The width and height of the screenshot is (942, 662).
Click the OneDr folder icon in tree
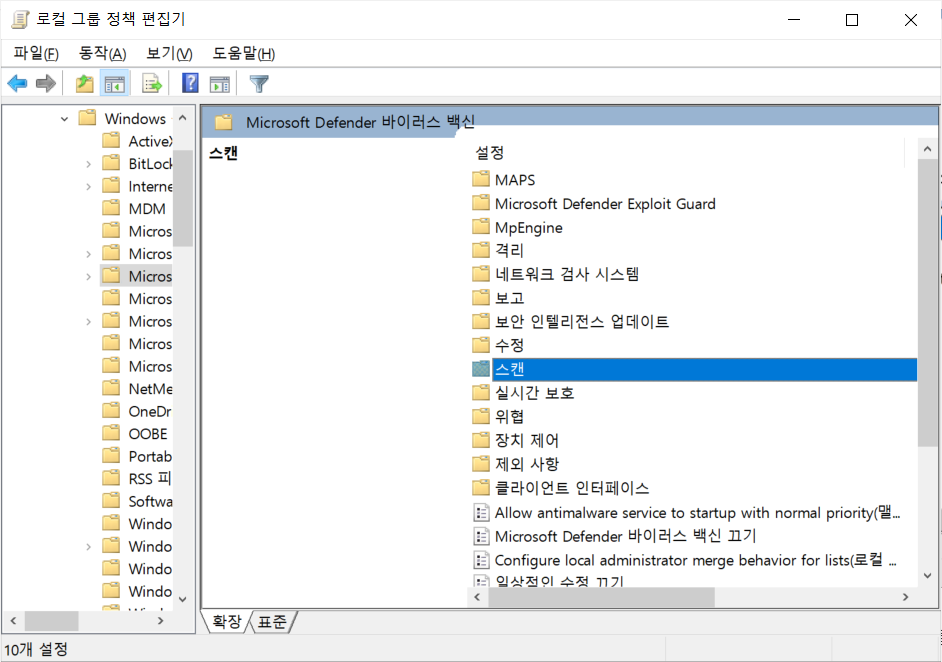click(111, 410)
